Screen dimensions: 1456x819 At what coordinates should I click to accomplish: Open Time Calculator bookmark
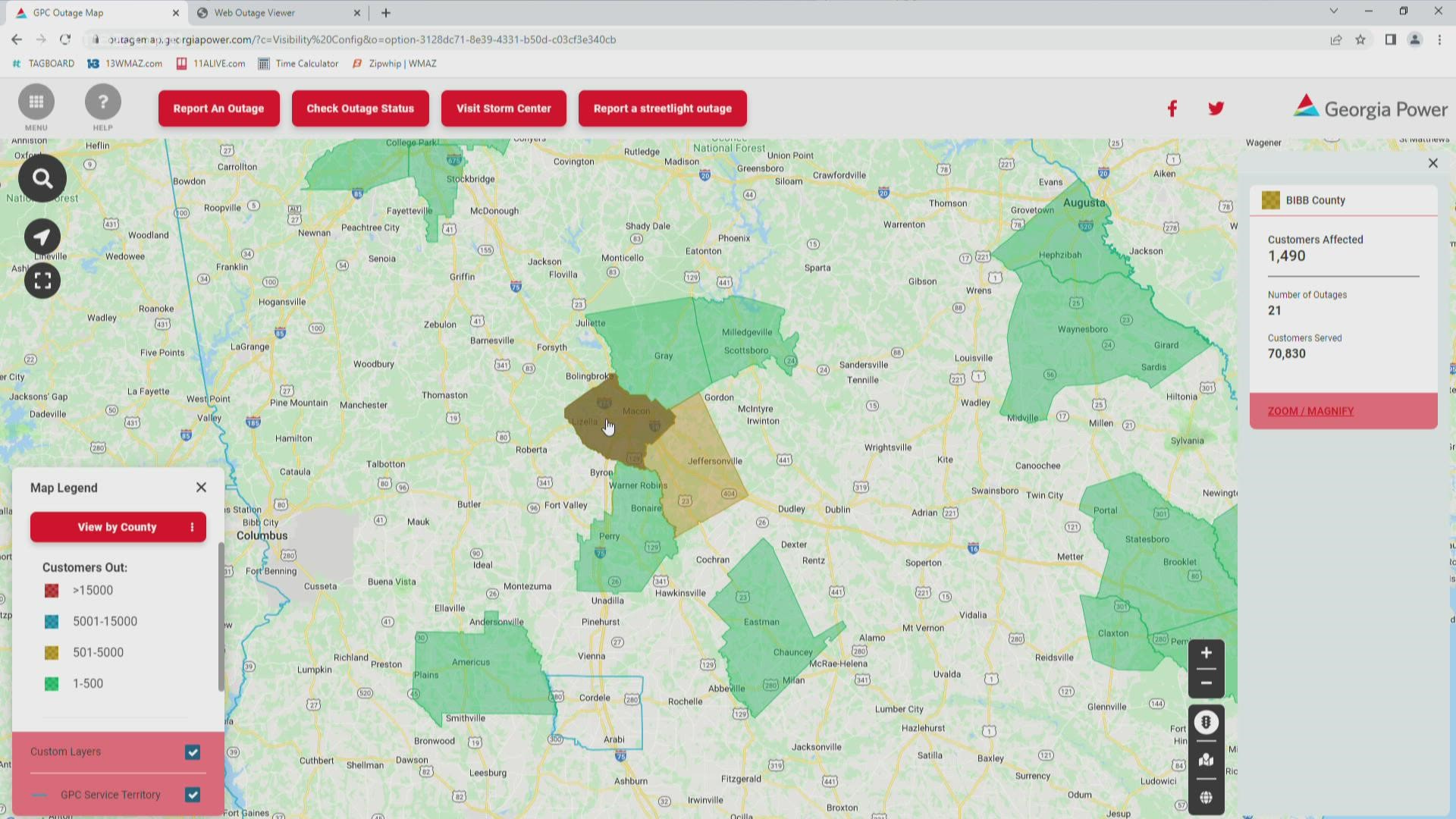click(x=298, y=64)
